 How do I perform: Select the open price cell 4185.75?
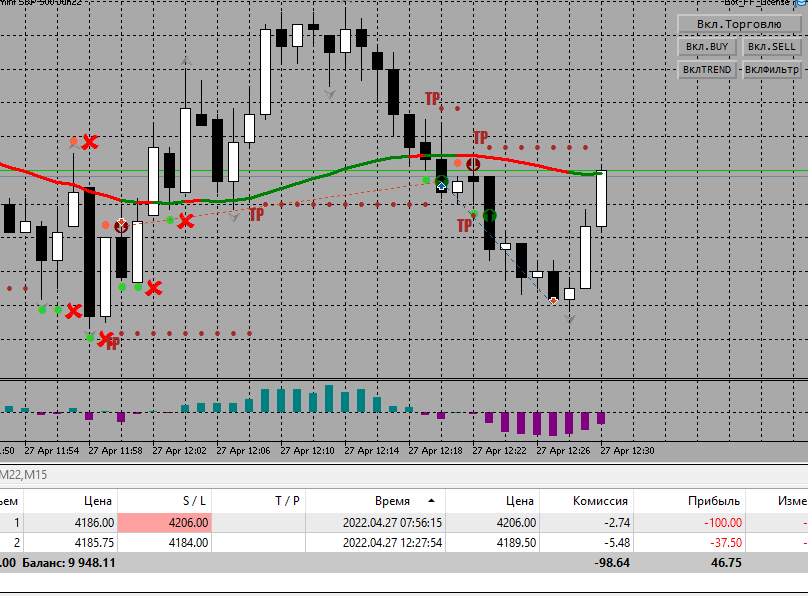[x=71, y=542]
